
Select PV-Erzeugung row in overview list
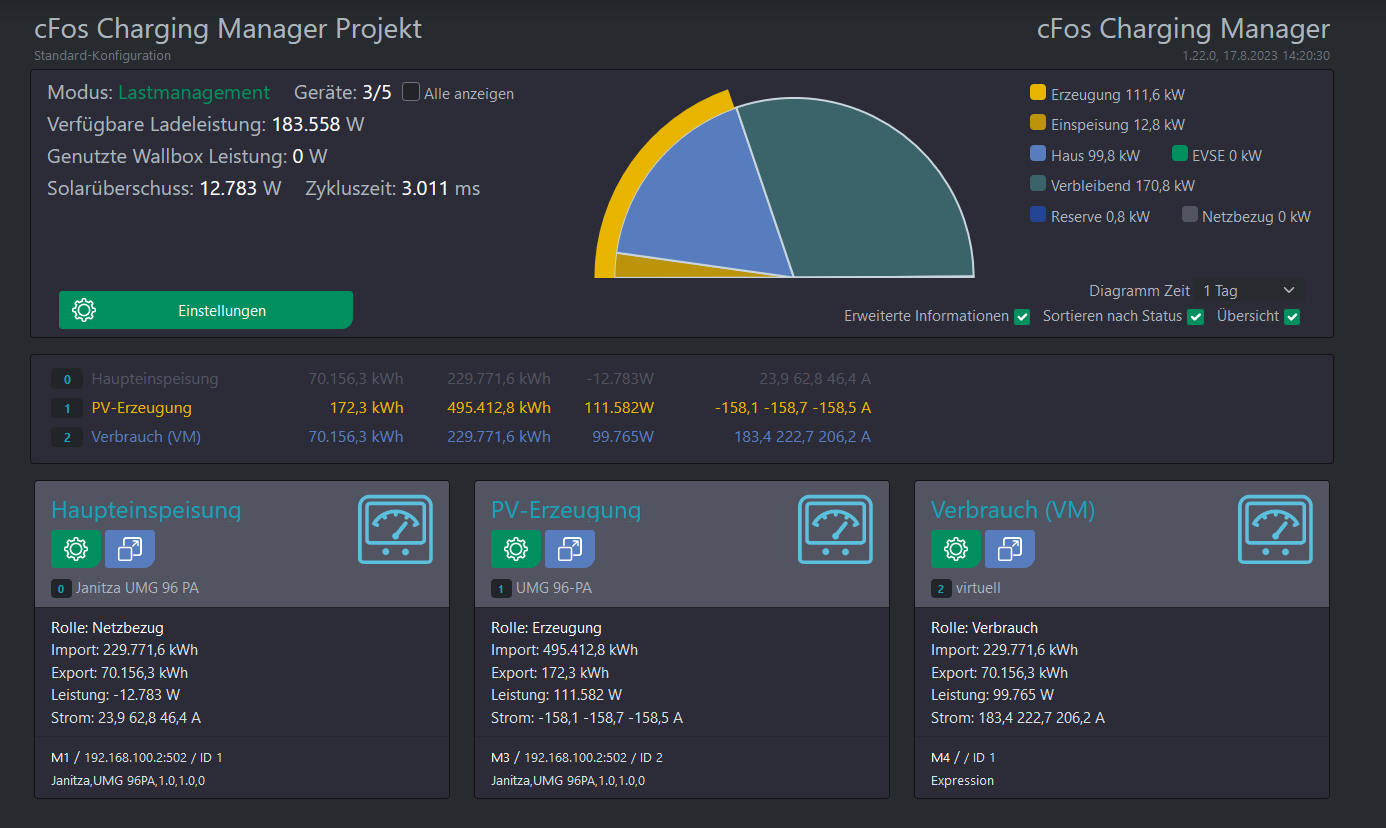point(141,408)
